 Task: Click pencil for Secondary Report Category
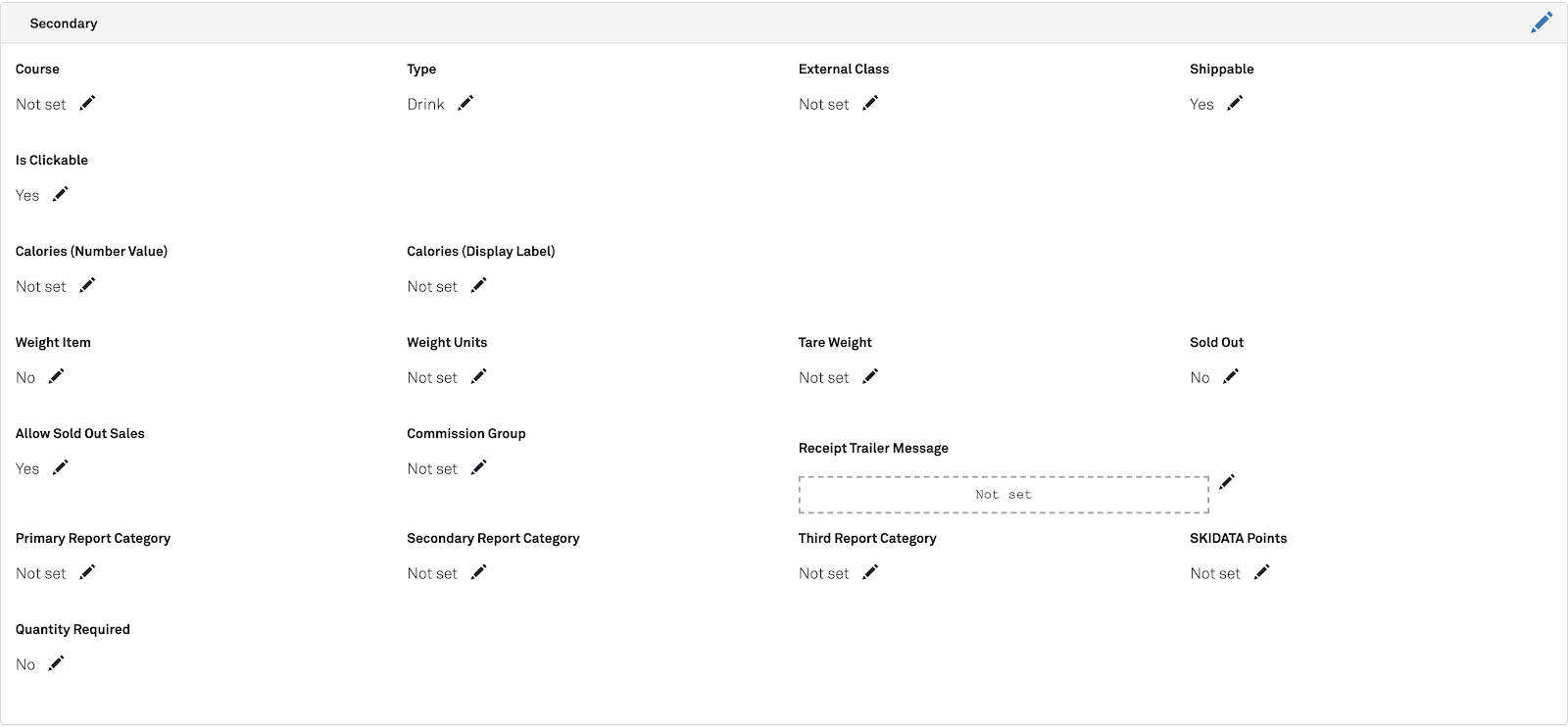[478, 572]
